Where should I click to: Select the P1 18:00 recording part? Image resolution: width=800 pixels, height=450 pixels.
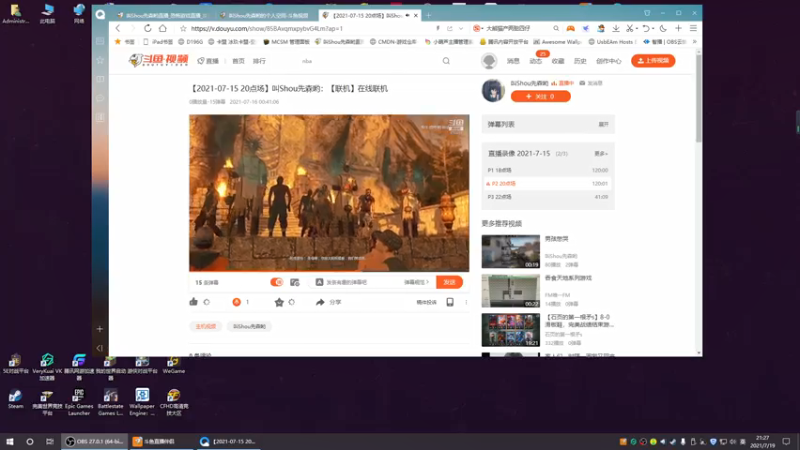[547, 170]
